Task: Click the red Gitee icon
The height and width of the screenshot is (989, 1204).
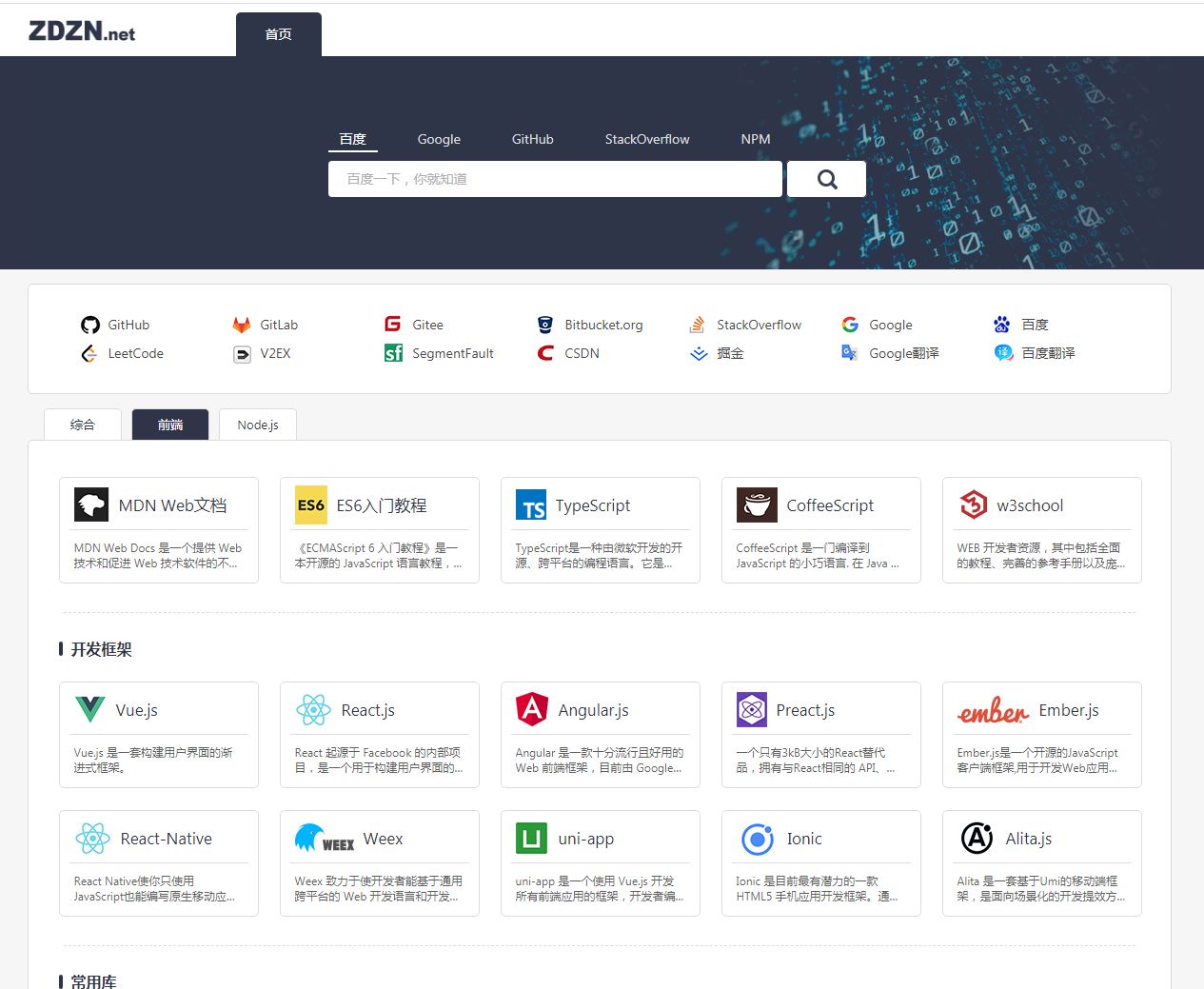Action: coord(393,325)
